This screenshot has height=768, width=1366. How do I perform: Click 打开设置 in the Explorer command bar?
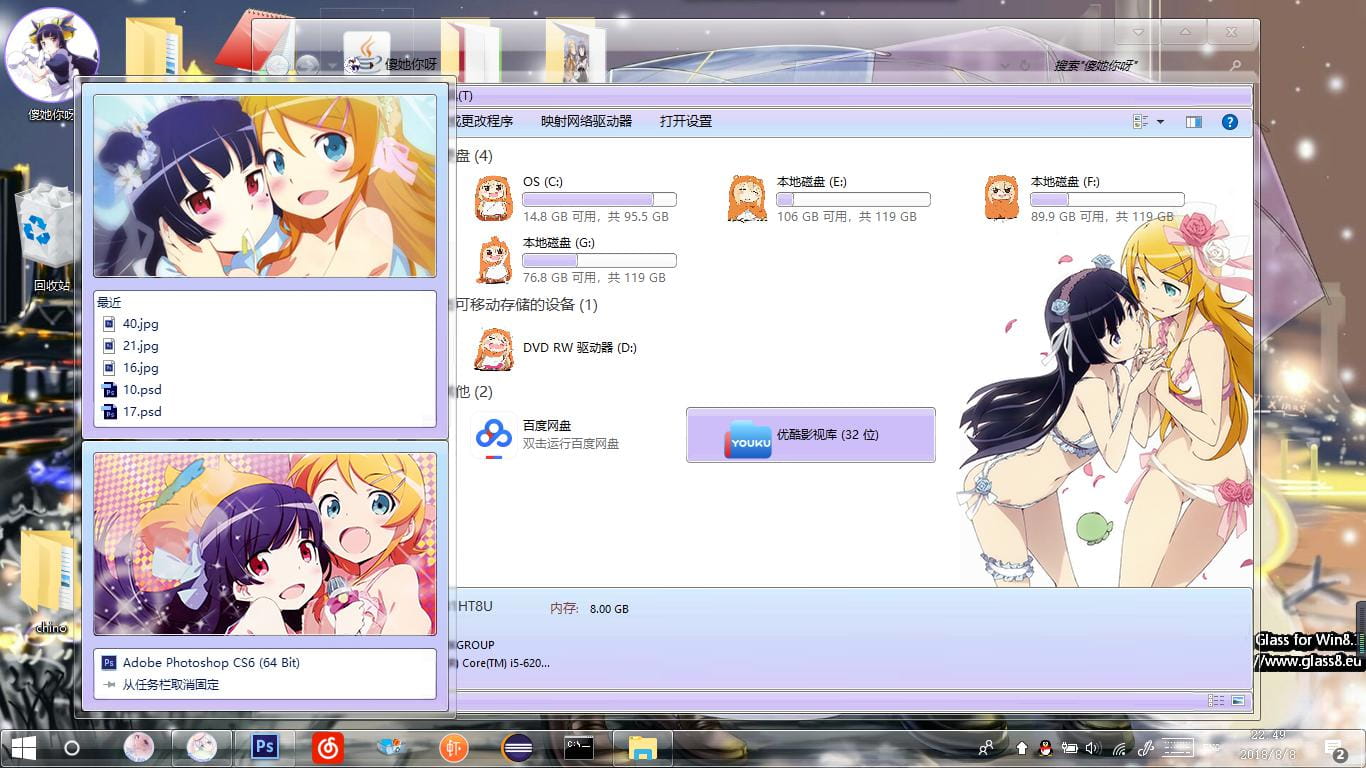686,121
